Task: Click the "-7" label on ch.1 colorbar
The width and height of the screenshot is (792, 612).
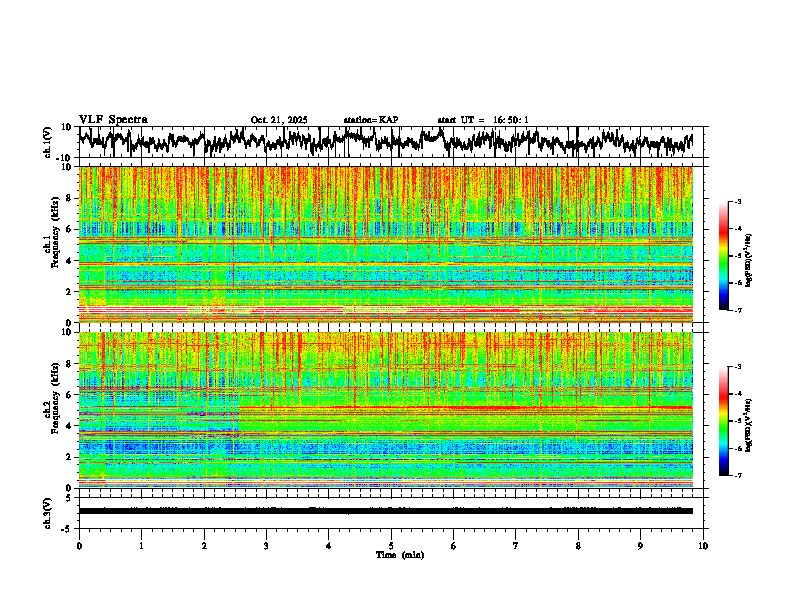Action: [x=737, y=310]
